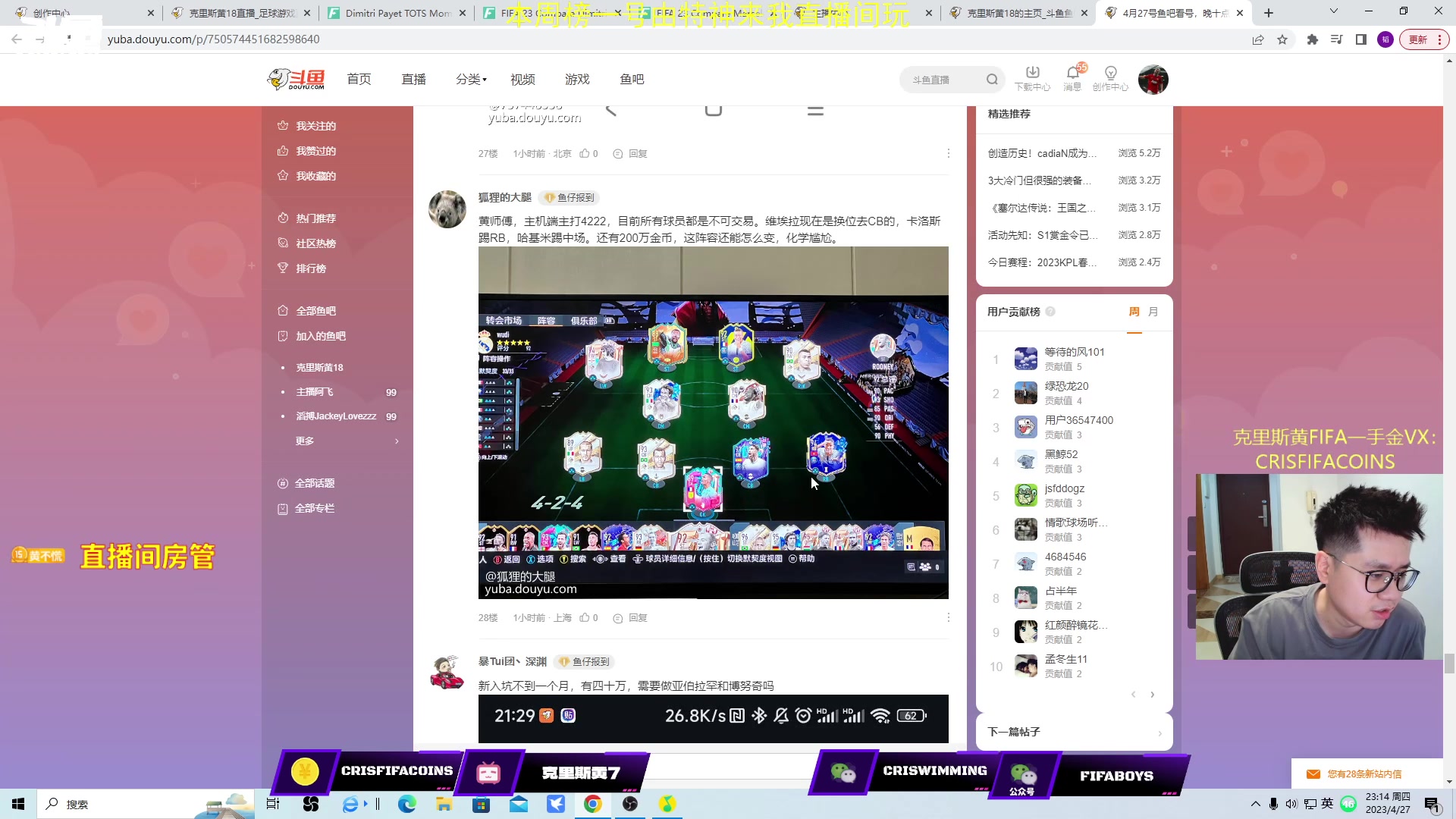Open the 鱼吧 navigation menu item
Viewport: 1456px width, 819px height.
(631, 80)
